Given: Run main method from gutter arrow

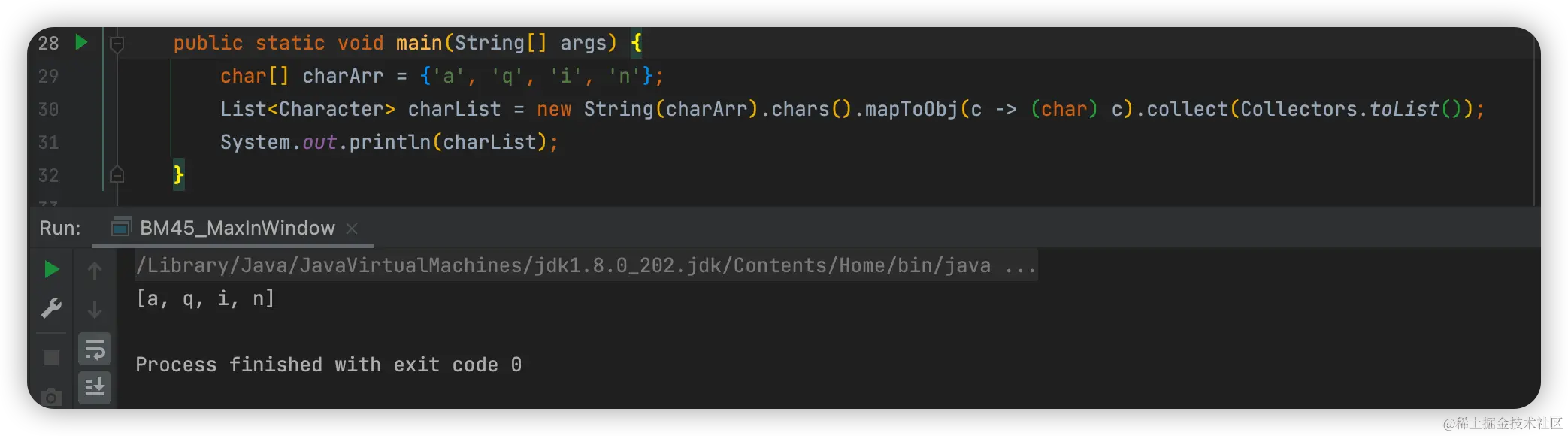Looking at the screenshot, I should [x=81, y=42].
